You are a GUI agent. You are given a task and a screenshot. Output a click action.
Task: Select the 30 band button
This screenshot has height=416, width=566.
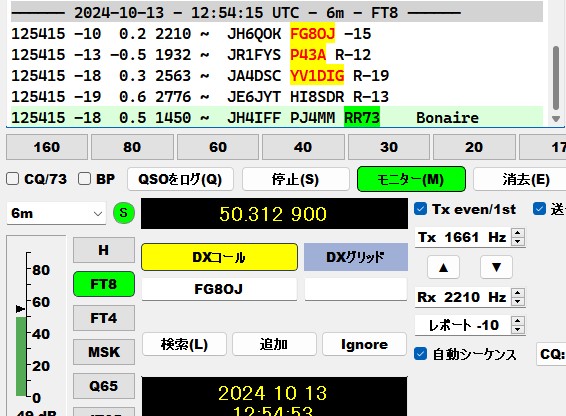389,147
